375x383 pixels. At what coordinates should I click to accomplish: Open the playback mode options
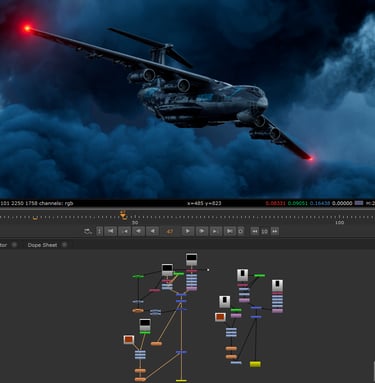pos(88,231)
